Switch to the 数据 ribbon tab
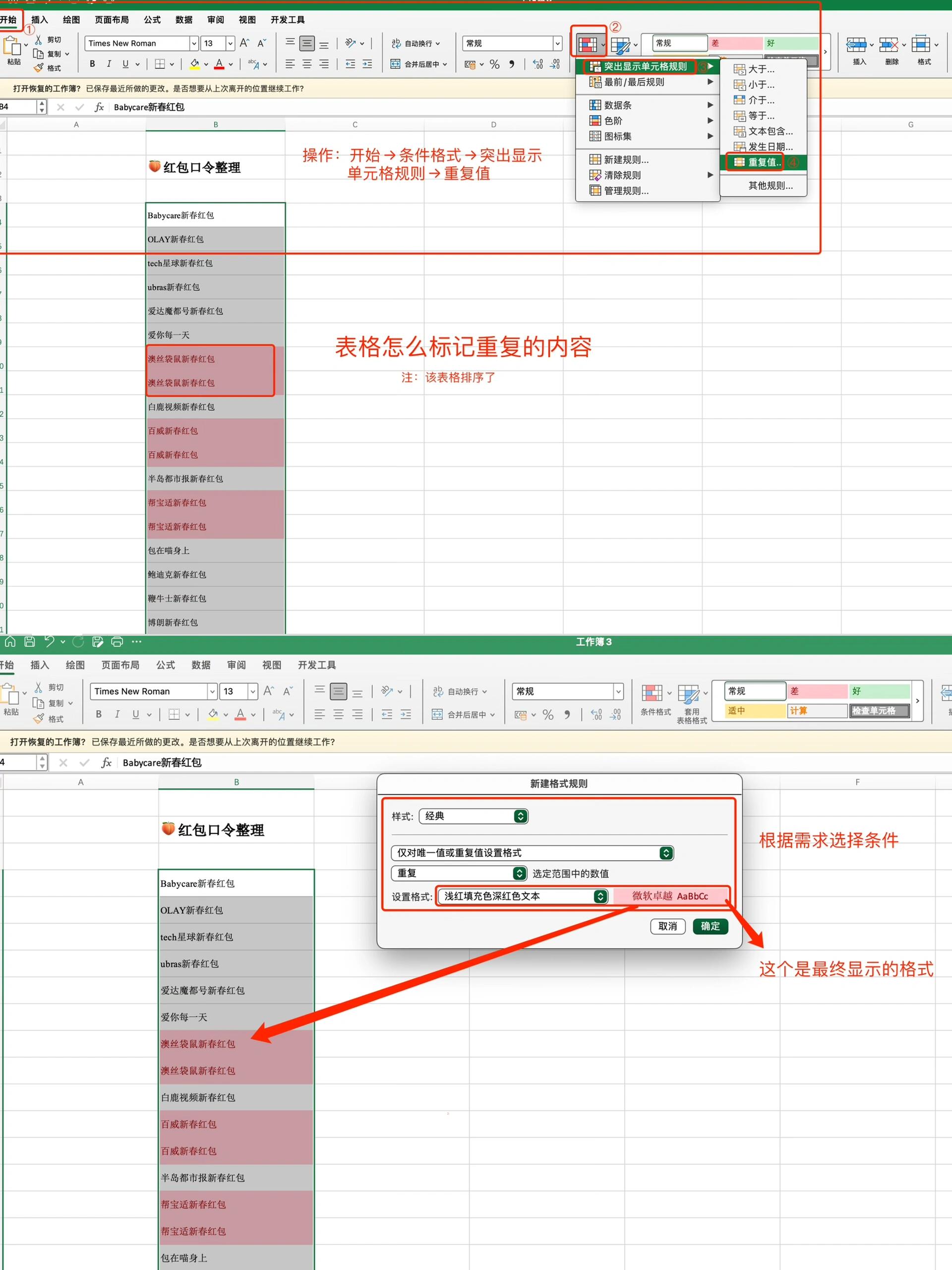952x1270 pixels. (183, 19)
